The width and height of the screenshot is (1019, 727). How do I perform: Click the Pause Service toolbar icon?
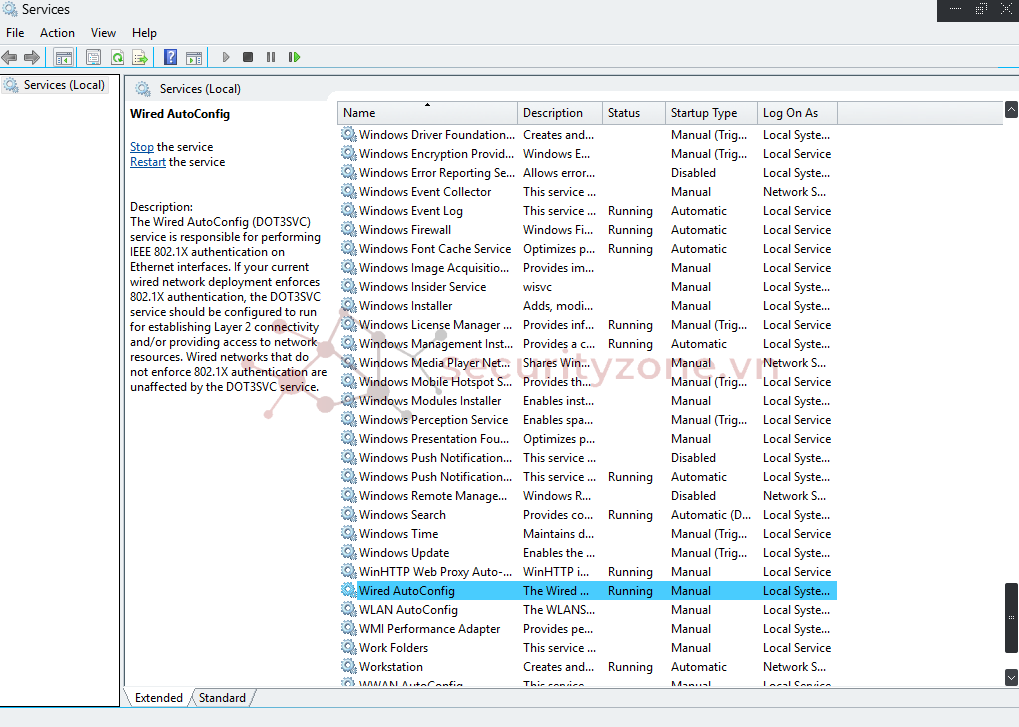[x=271, y=58]
